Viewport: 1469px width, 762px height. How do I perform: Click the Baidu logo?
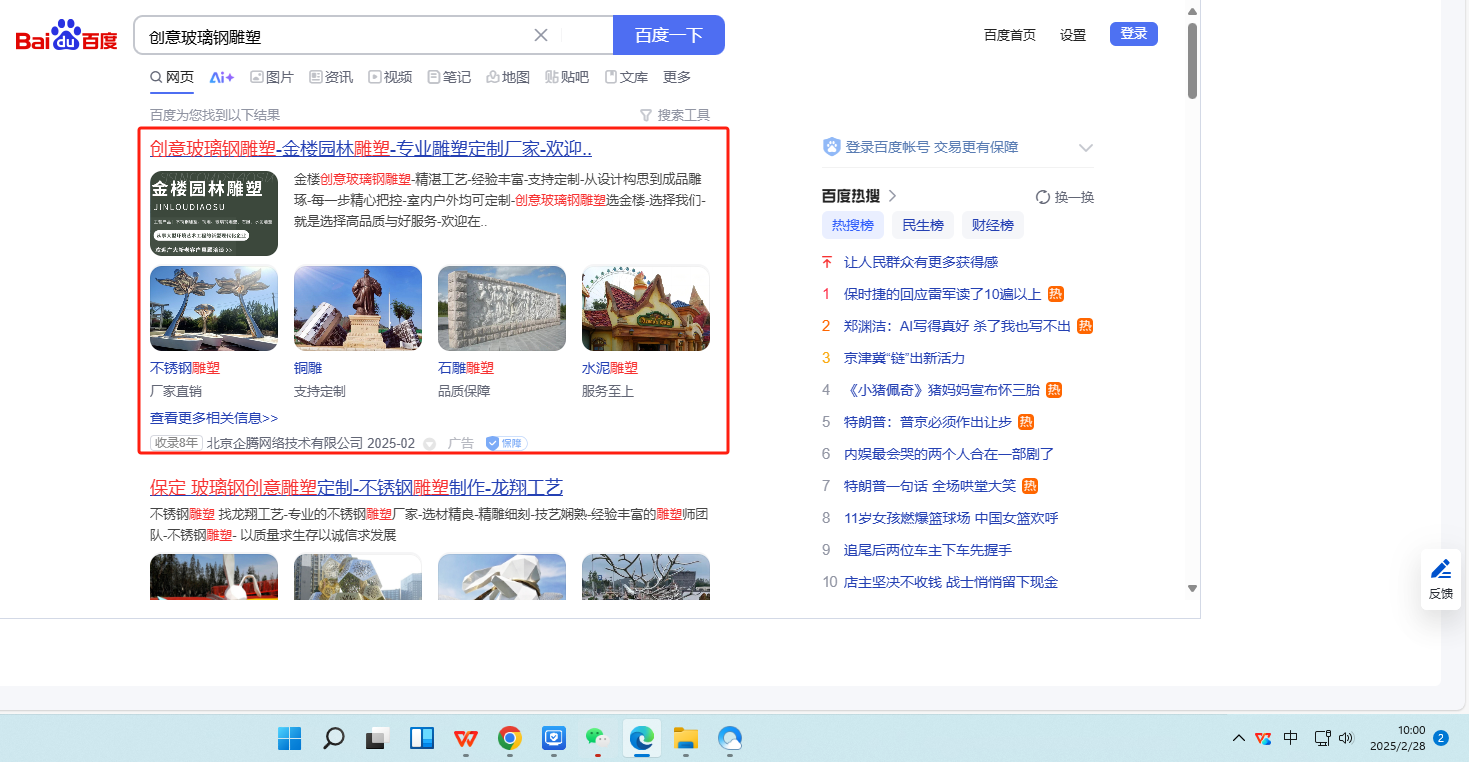coord(66,37)
